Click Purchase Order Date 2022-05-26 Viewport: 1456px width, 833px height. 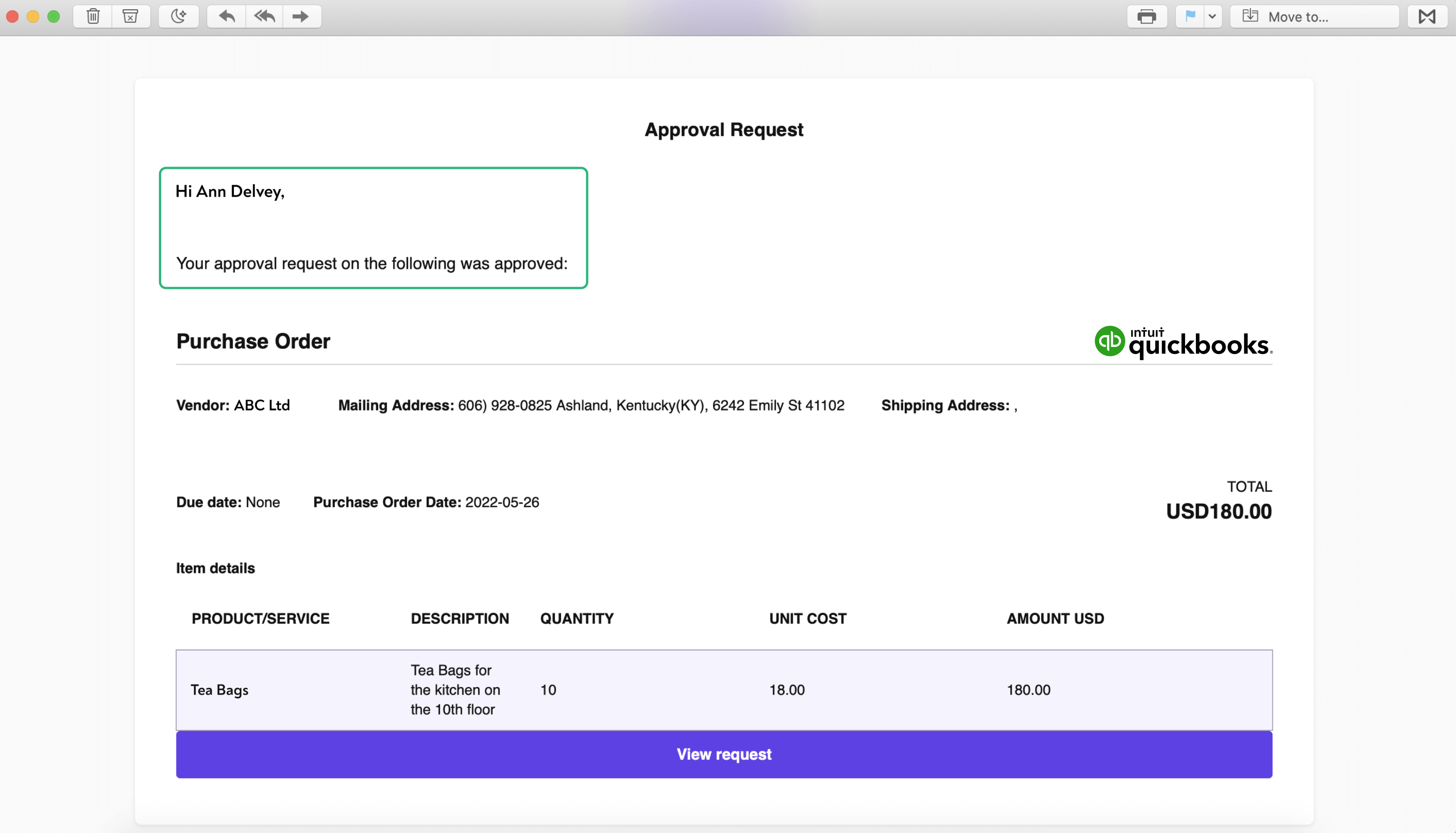426,502
